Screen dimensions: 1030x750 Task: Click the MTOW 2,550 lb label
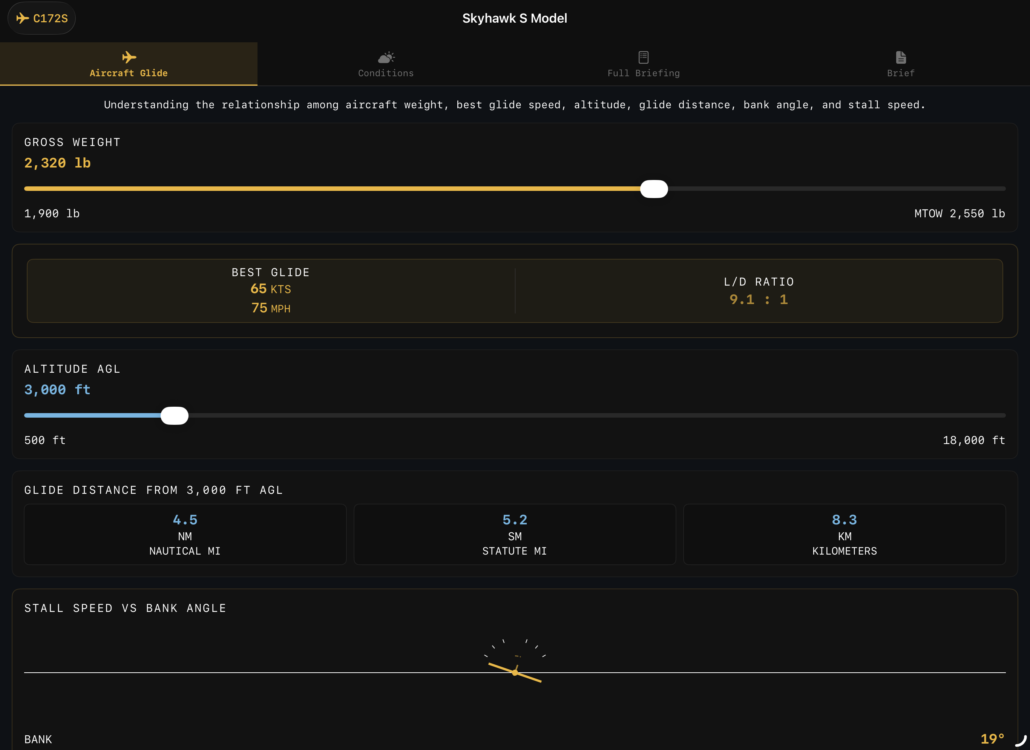coord(959,213)
